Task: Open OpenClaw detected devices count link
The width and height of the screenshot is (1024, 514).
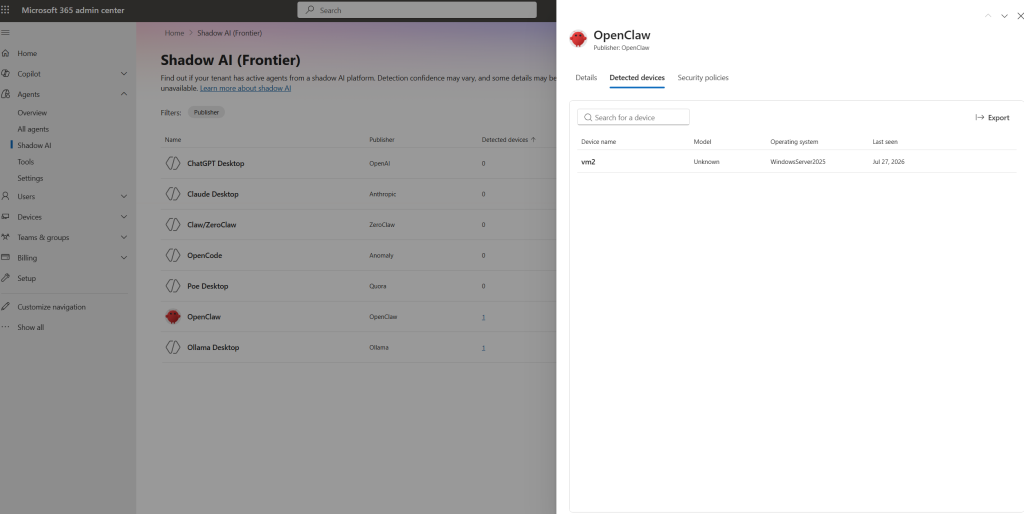Action: click(483, 317)
